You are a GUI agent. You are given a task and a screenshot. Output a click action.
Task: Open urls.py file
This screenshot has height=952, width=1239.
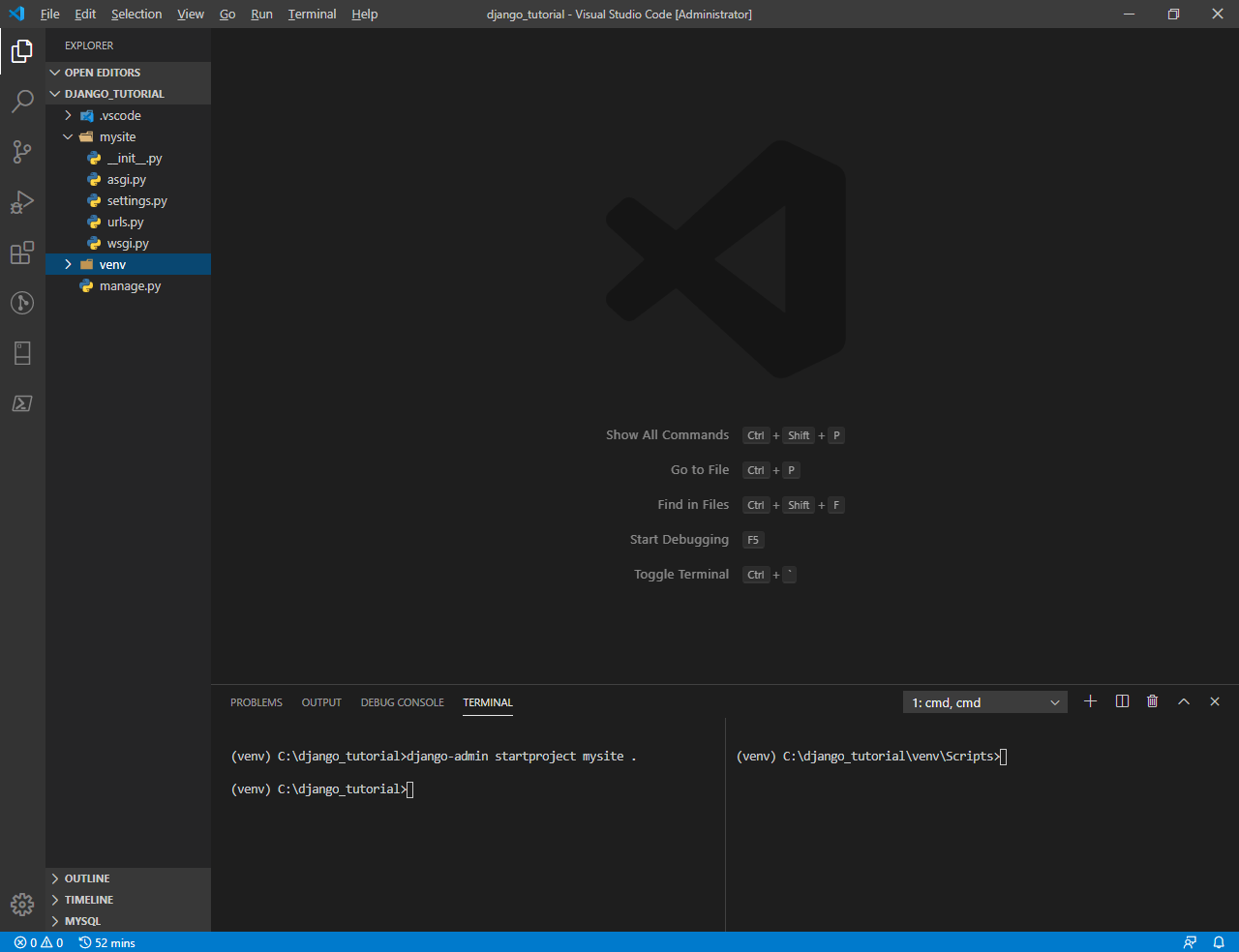[x=128, y=222]
